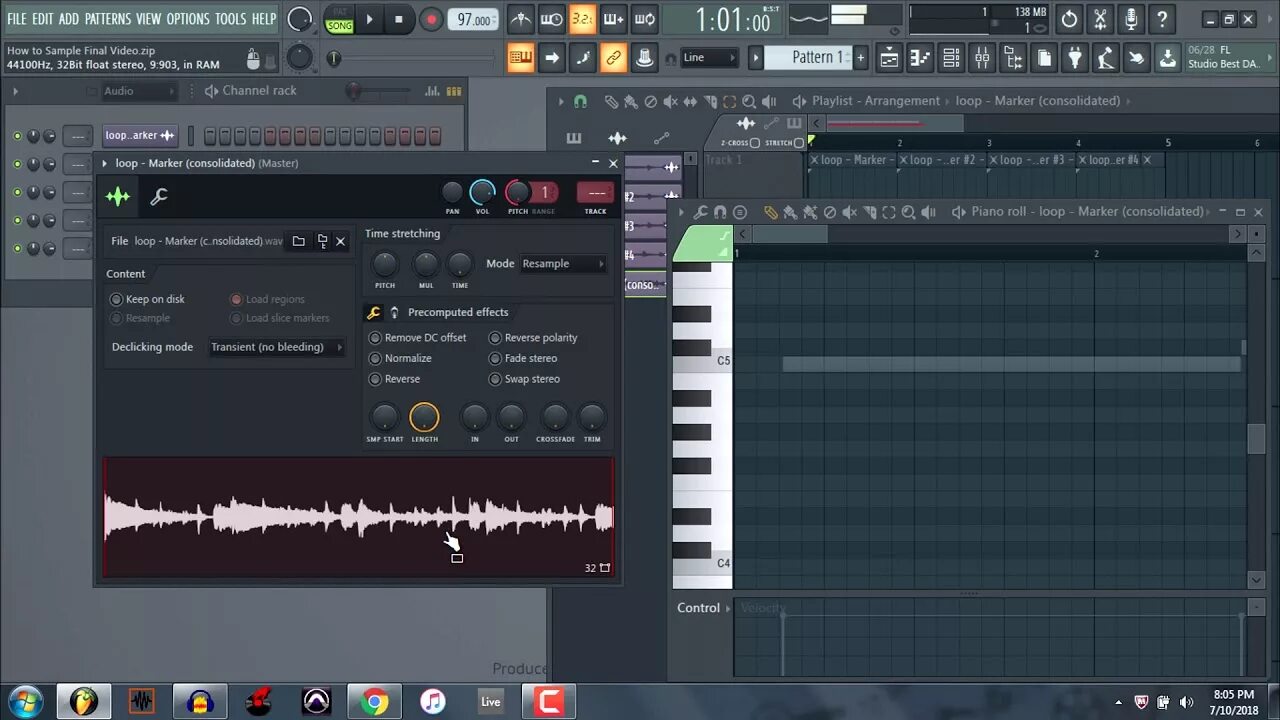Screen dimensions: 1280x720
Task: Open the browser panel icon
Action: (x=1013, y=58)
